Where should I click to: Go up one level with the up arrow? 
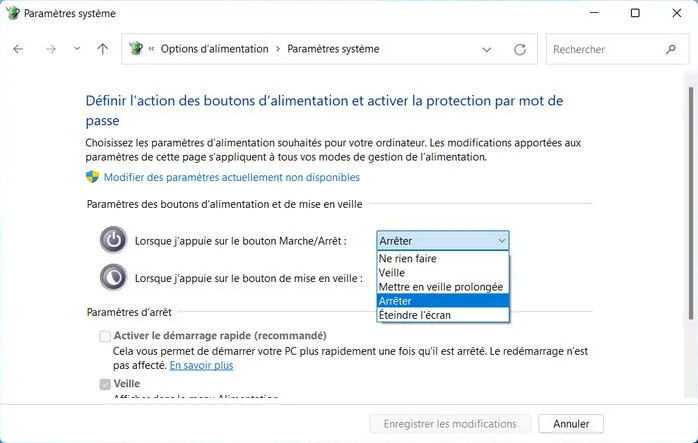coord(102,49)
